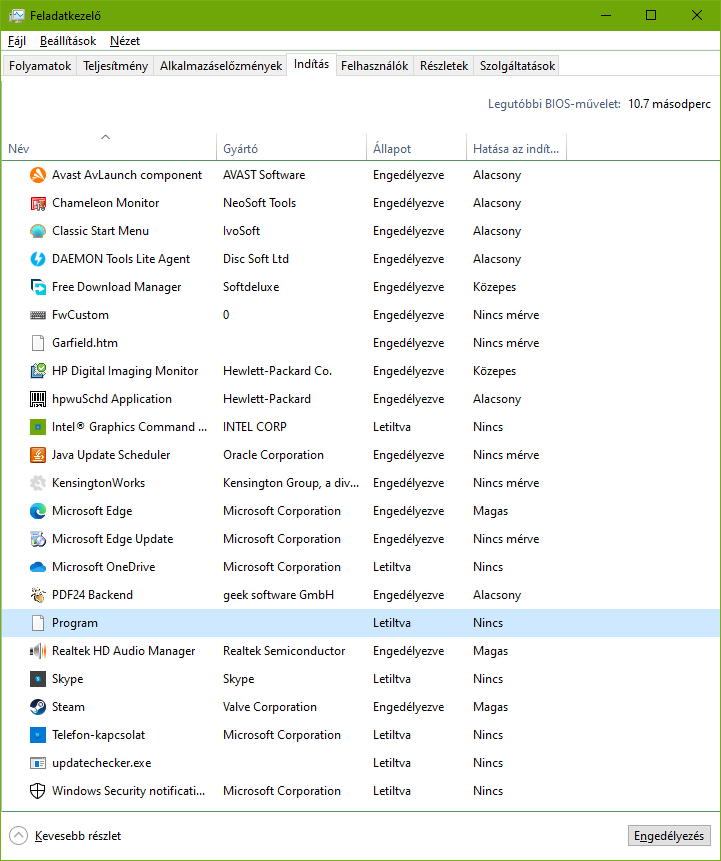Click the DAEMON Tools Lite Agent icon

click(38, 259)
